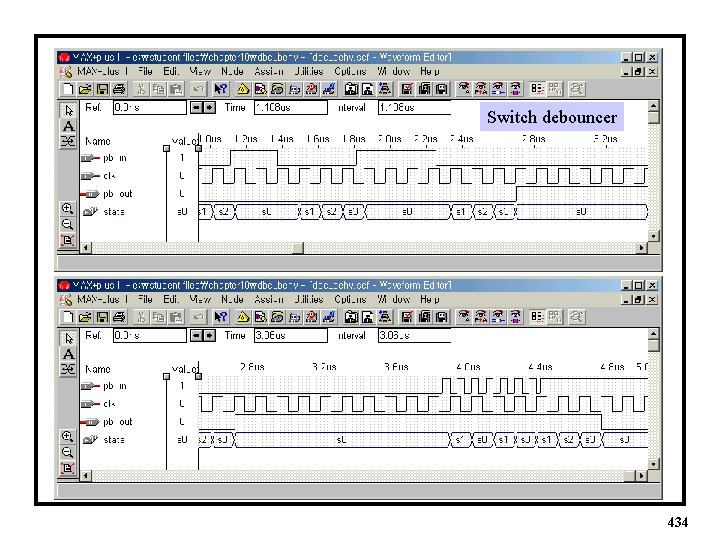The height and width of the screenshot is (540, 720).
Task: Click context help arrow icon in 1.108us window
Action: click(221, 89)
